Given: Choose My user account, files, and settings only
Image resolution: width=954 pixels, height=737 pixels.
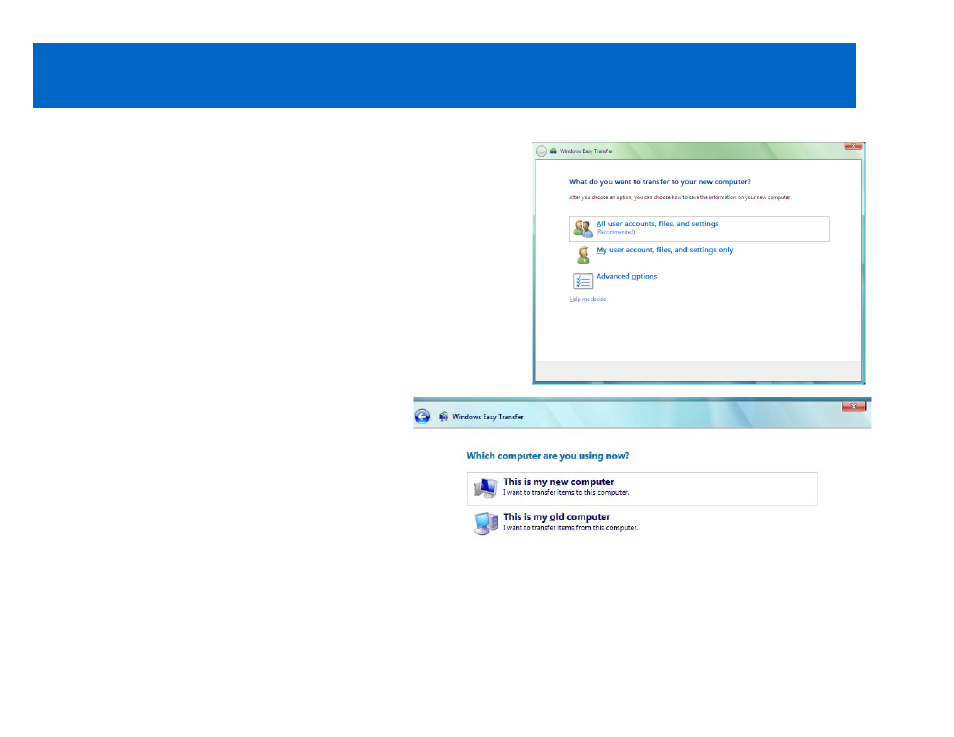Looking at the screenshot, I should [664, 250].
